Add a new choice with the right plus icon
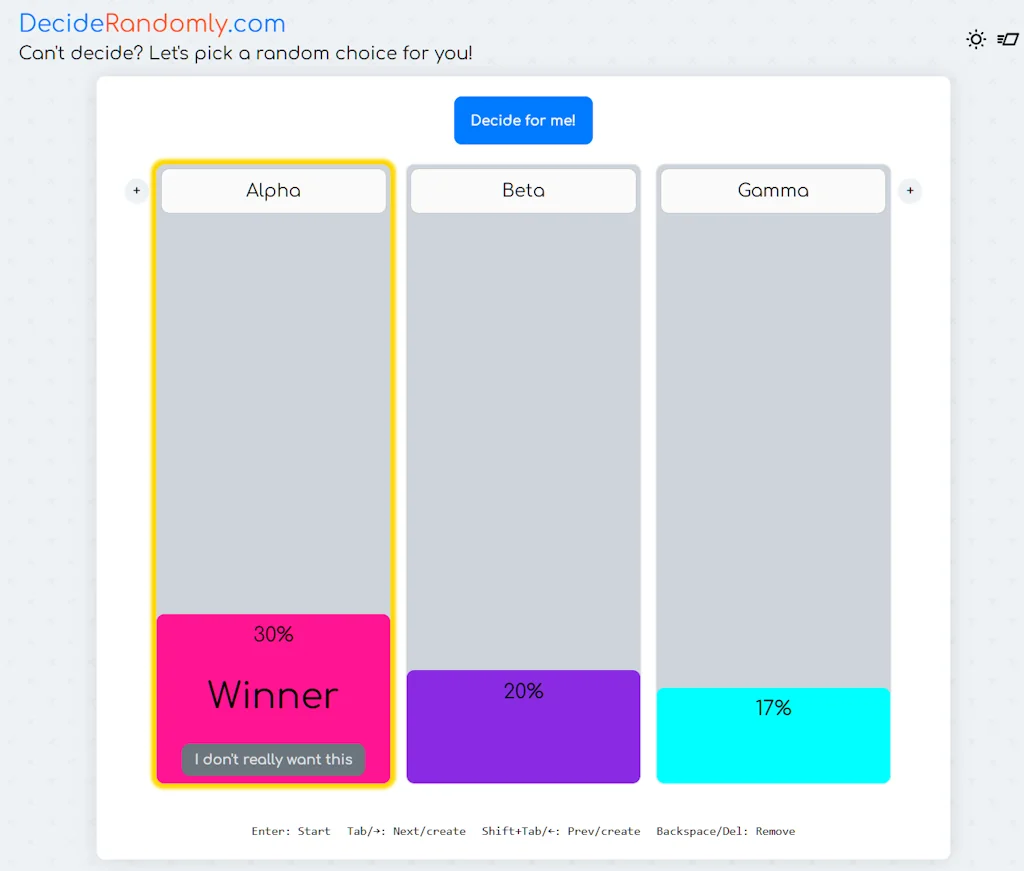The image size is (1024, 871). coord(910,190)
